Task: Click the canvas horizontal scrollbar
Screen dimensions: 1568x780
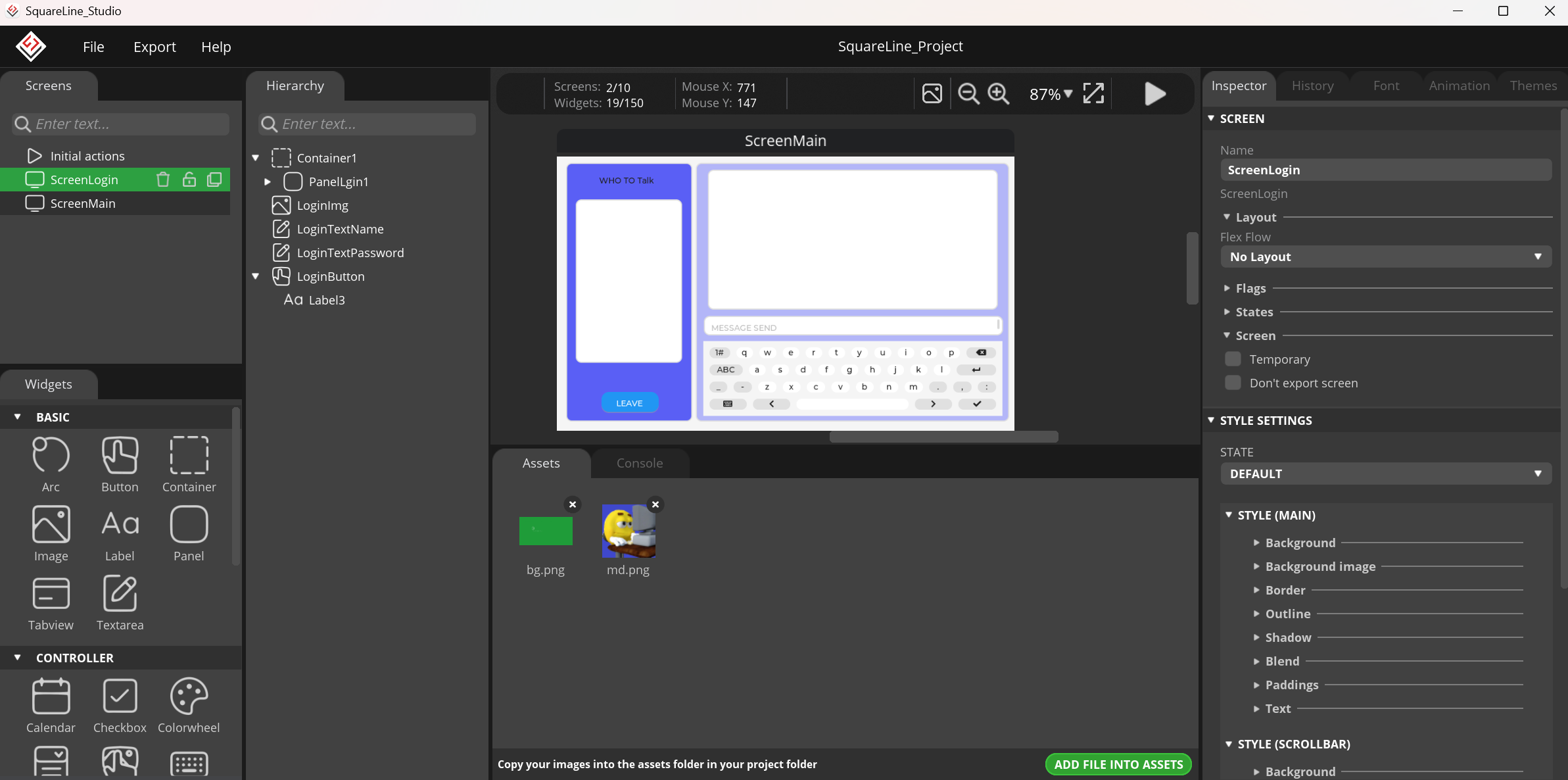Action: pyautogui.click(x=943, y=437)
